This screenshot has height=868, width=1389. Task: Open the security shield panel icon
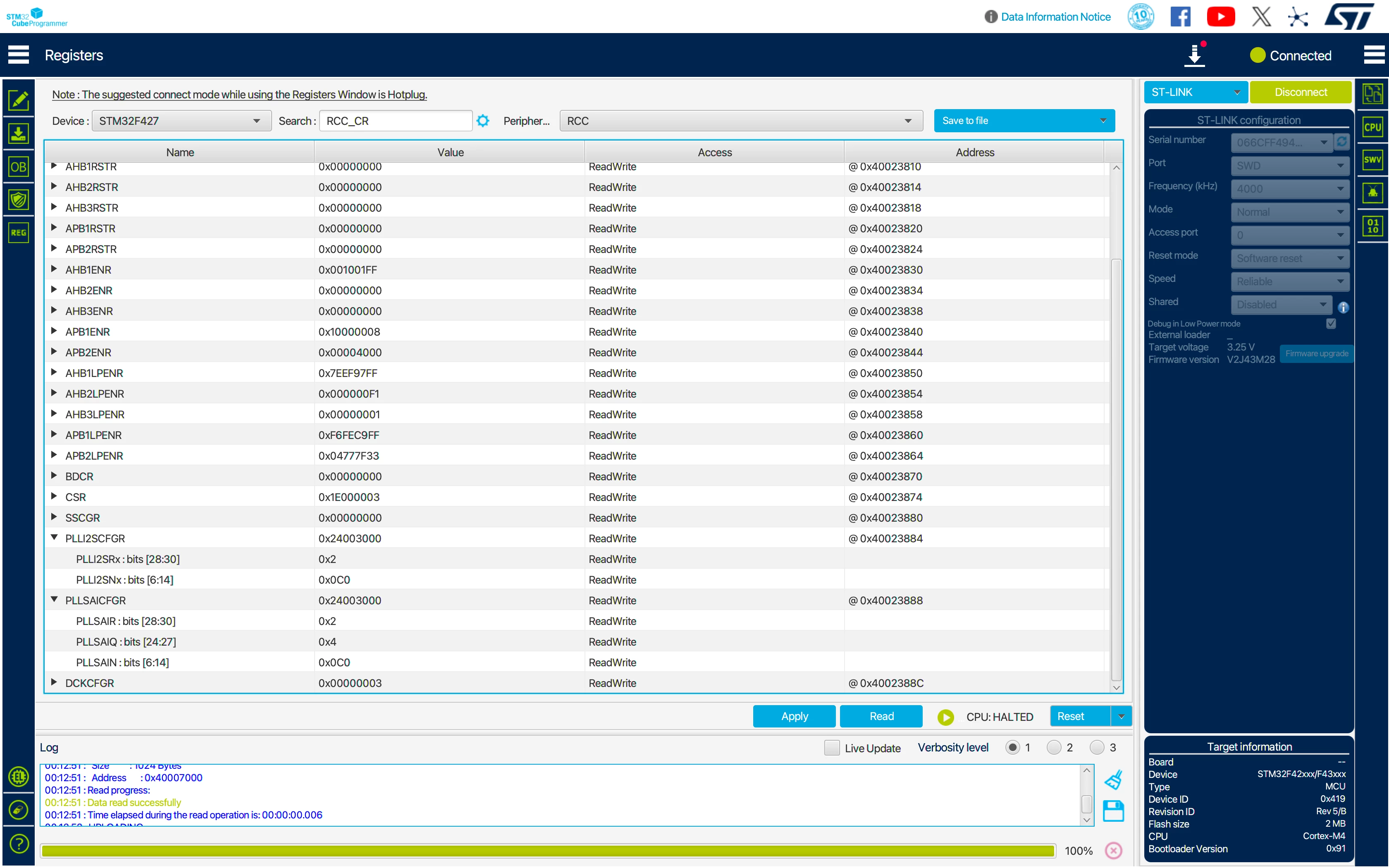18,200
